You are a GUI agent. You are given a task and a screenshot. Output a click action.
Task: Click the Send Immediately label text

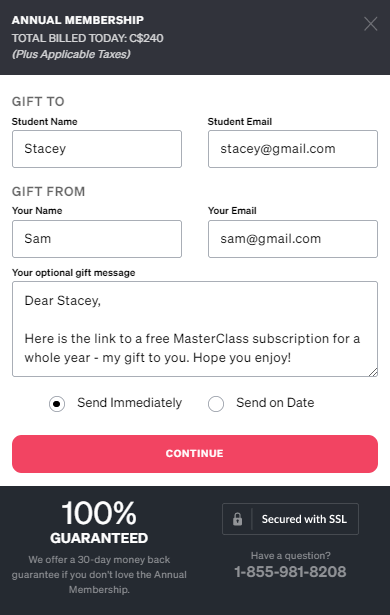[129, 403]
